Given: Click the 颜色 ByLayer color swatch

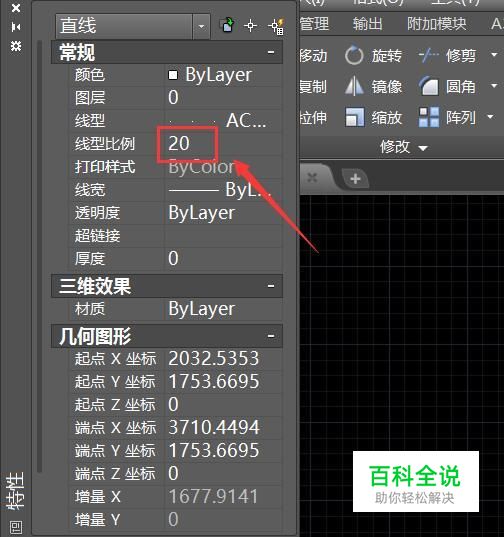Looking at the screenshot, I should tap(173, 75).
